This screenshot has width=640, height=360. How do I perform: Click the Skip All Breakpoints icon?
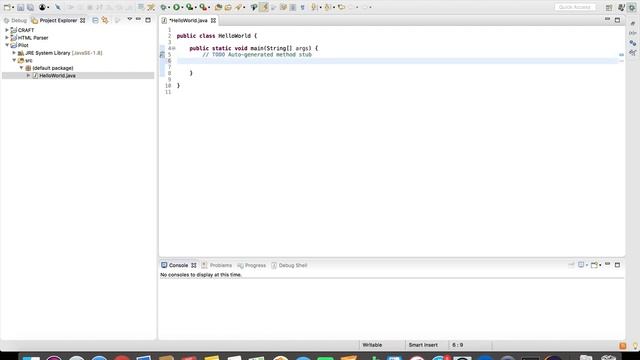click(58, 7)
